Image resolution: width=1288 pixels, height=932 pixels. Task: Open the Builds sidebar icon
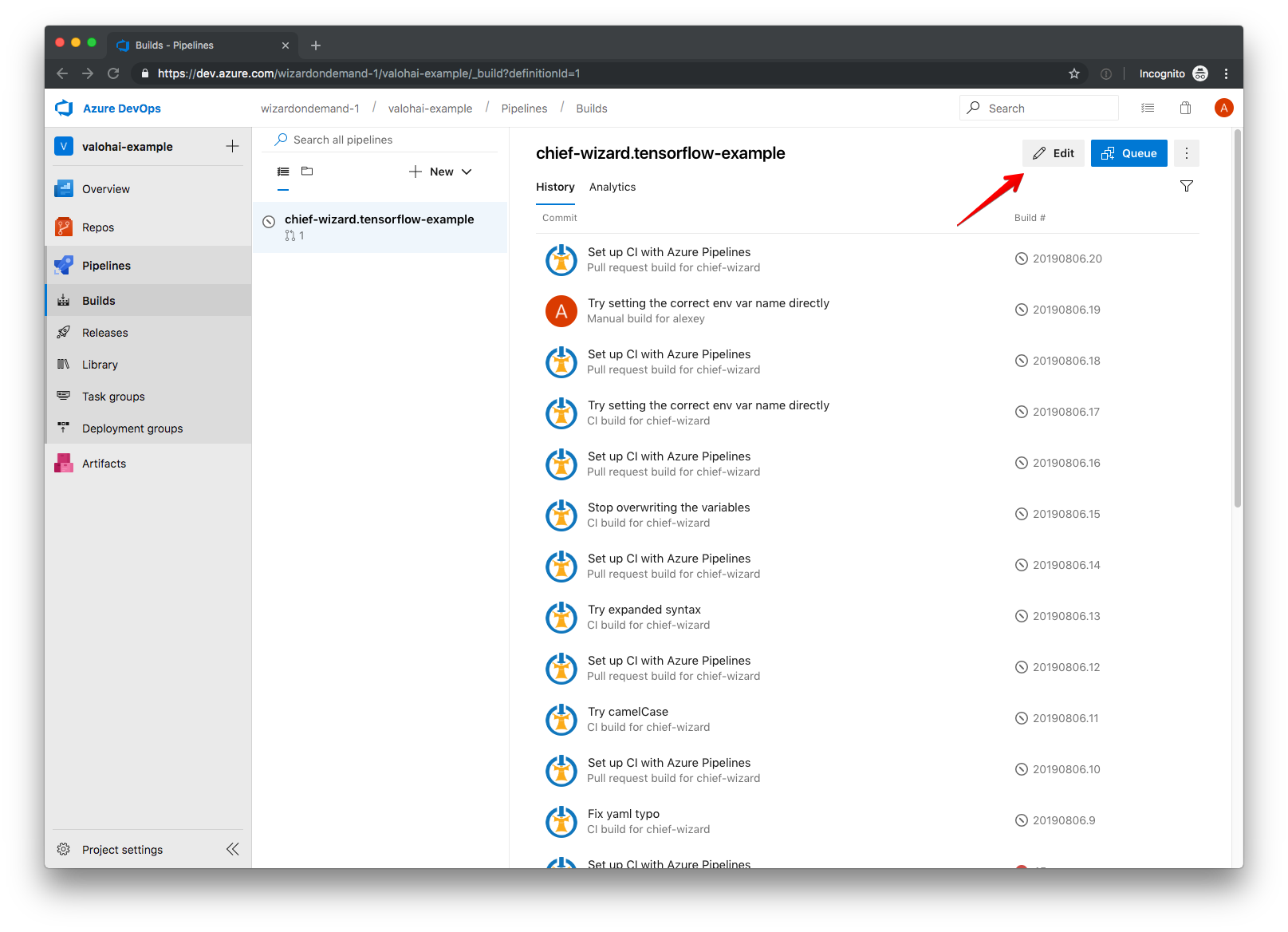pyautogui.click(x=64, y=301)
